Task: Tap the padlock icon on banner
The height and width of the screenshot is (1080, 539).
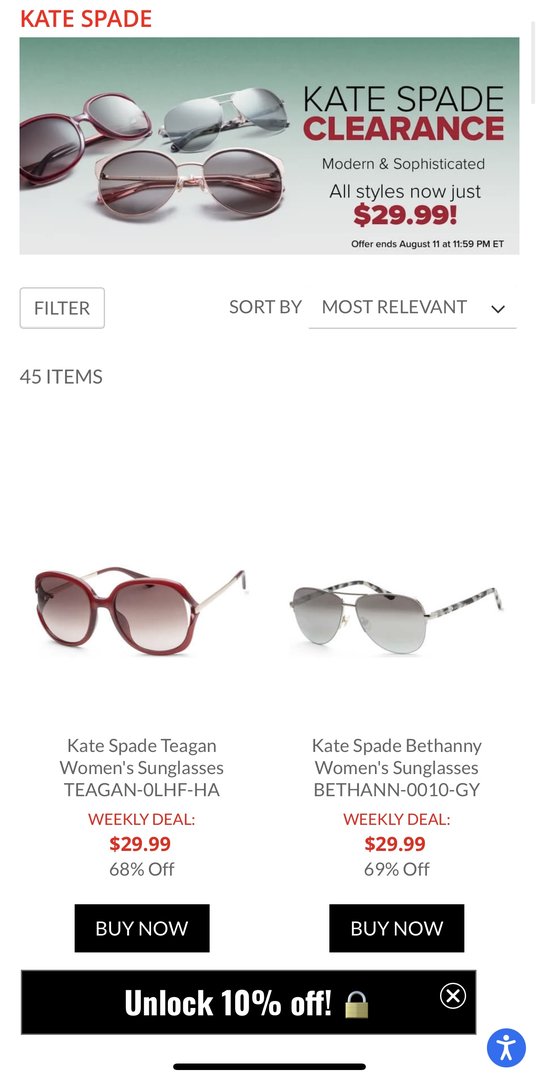Action: click(x=356, y=1004)
